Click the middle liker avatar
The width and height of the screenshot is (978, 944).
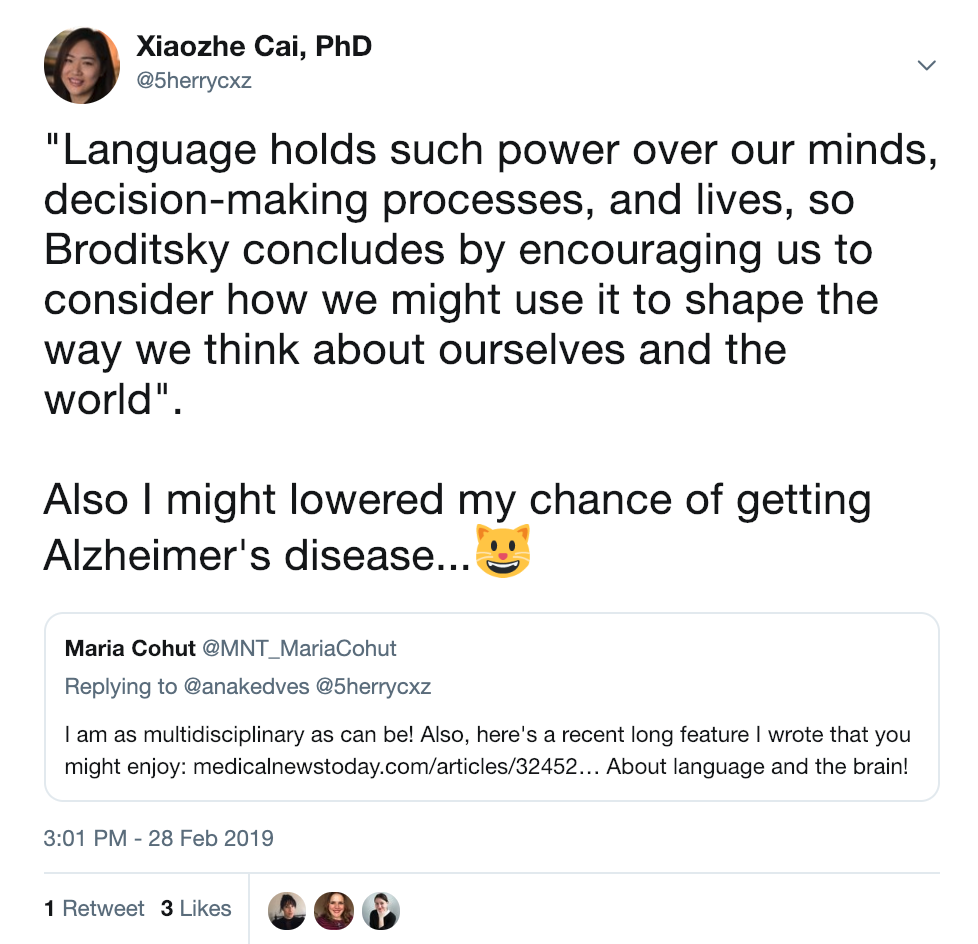(334, 910)
